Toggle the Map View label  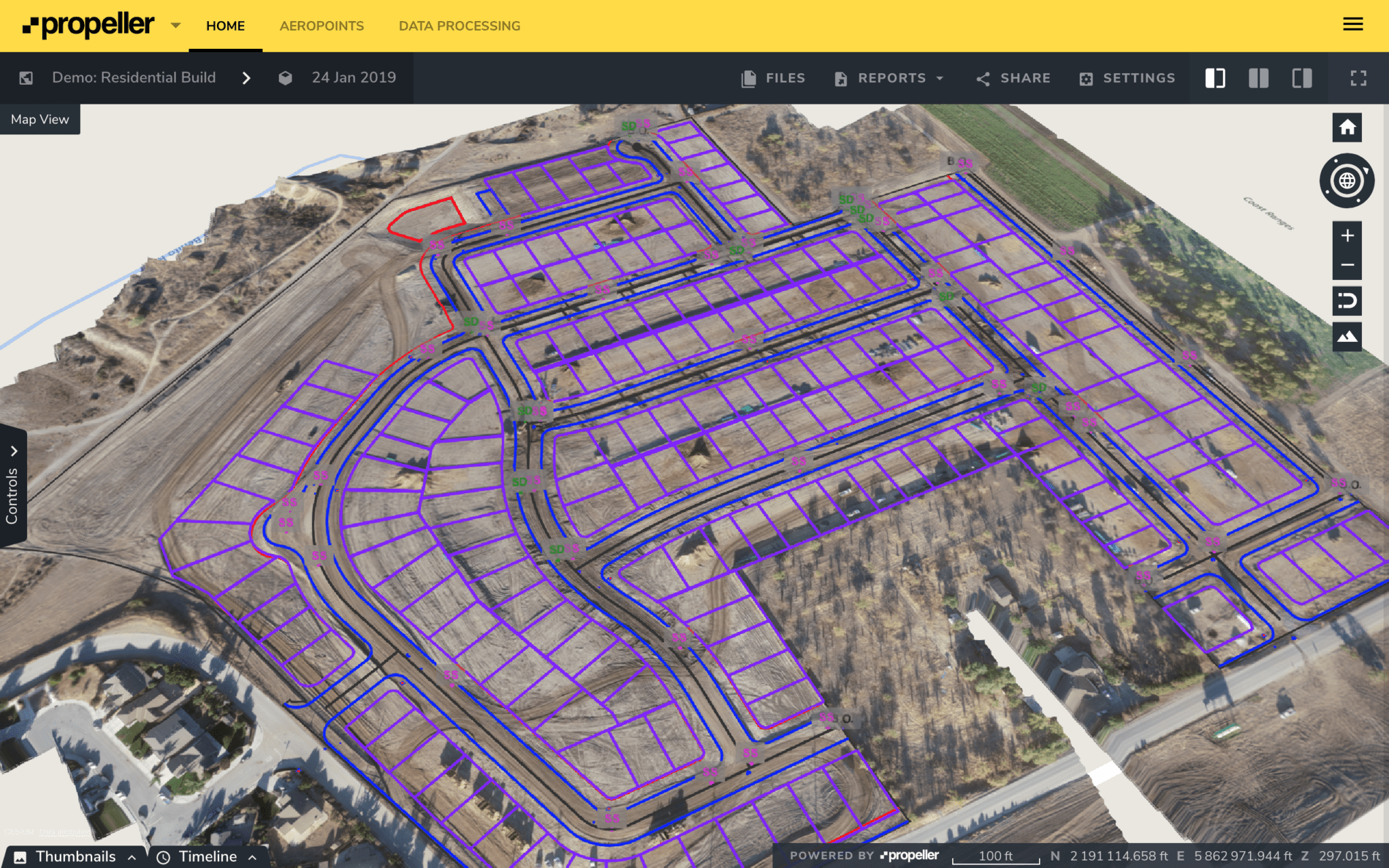[39, 119]
